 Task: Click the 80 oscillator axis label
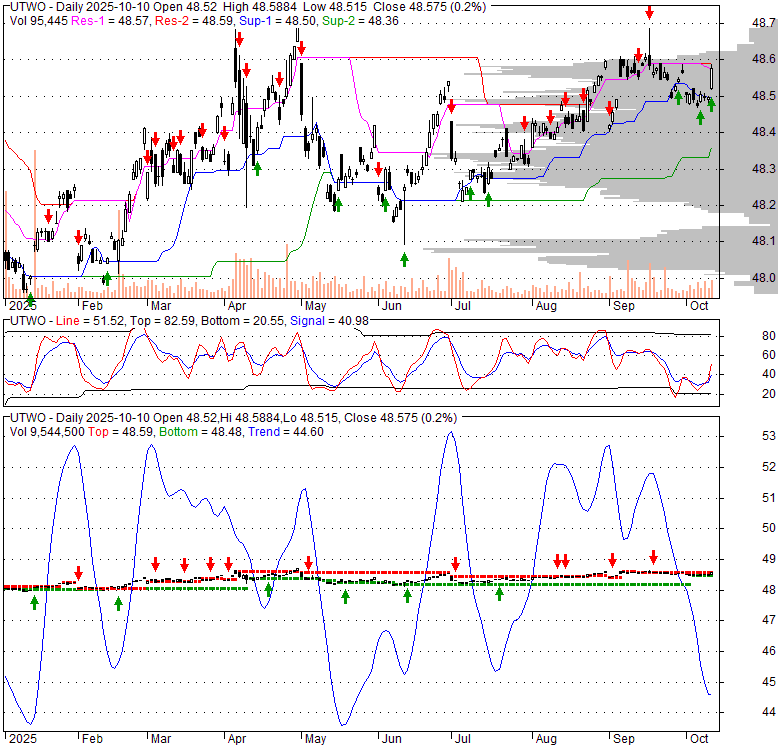(x=769, y=336)
